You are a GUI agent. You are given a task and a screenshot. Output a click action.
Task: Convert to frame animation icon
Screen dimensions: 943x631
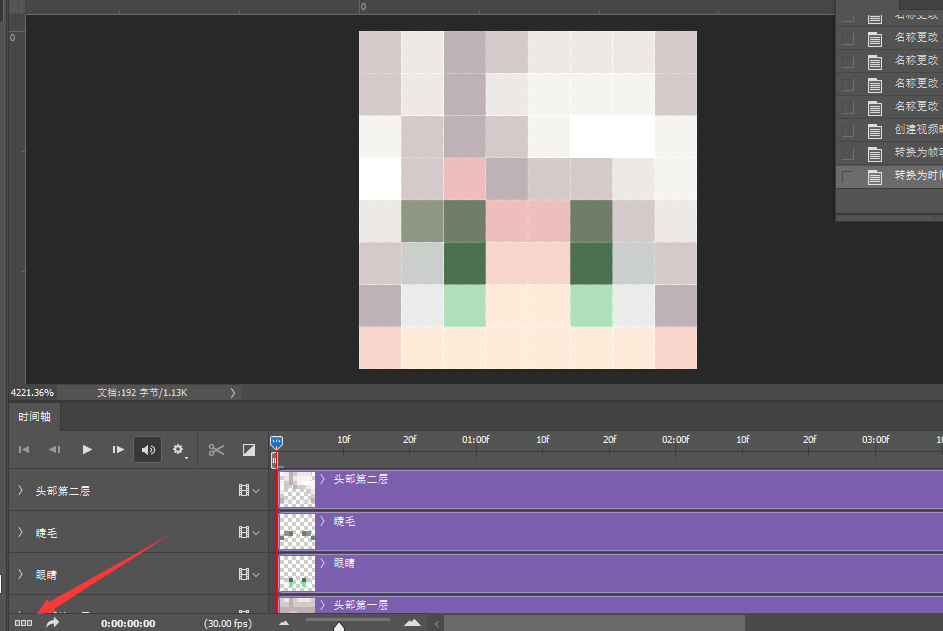pyautogui.click(x=23, y=623)
